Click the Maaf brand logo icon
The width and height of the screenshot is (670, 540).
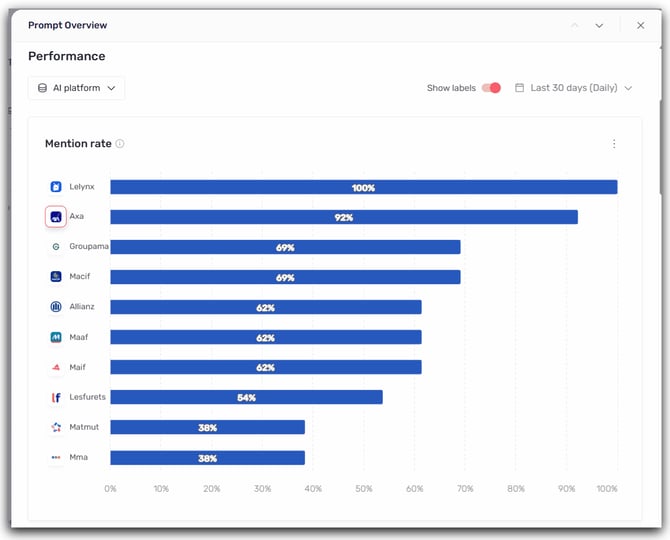coord(56,337)
